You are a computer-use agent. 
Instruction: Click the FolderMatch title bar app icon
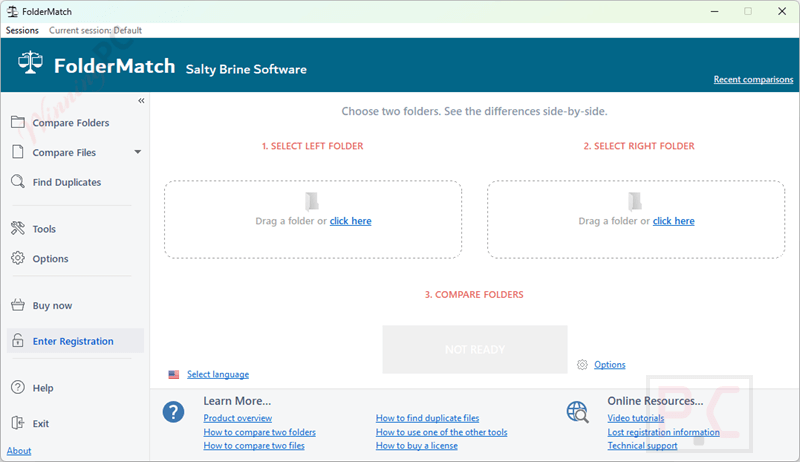12,11
